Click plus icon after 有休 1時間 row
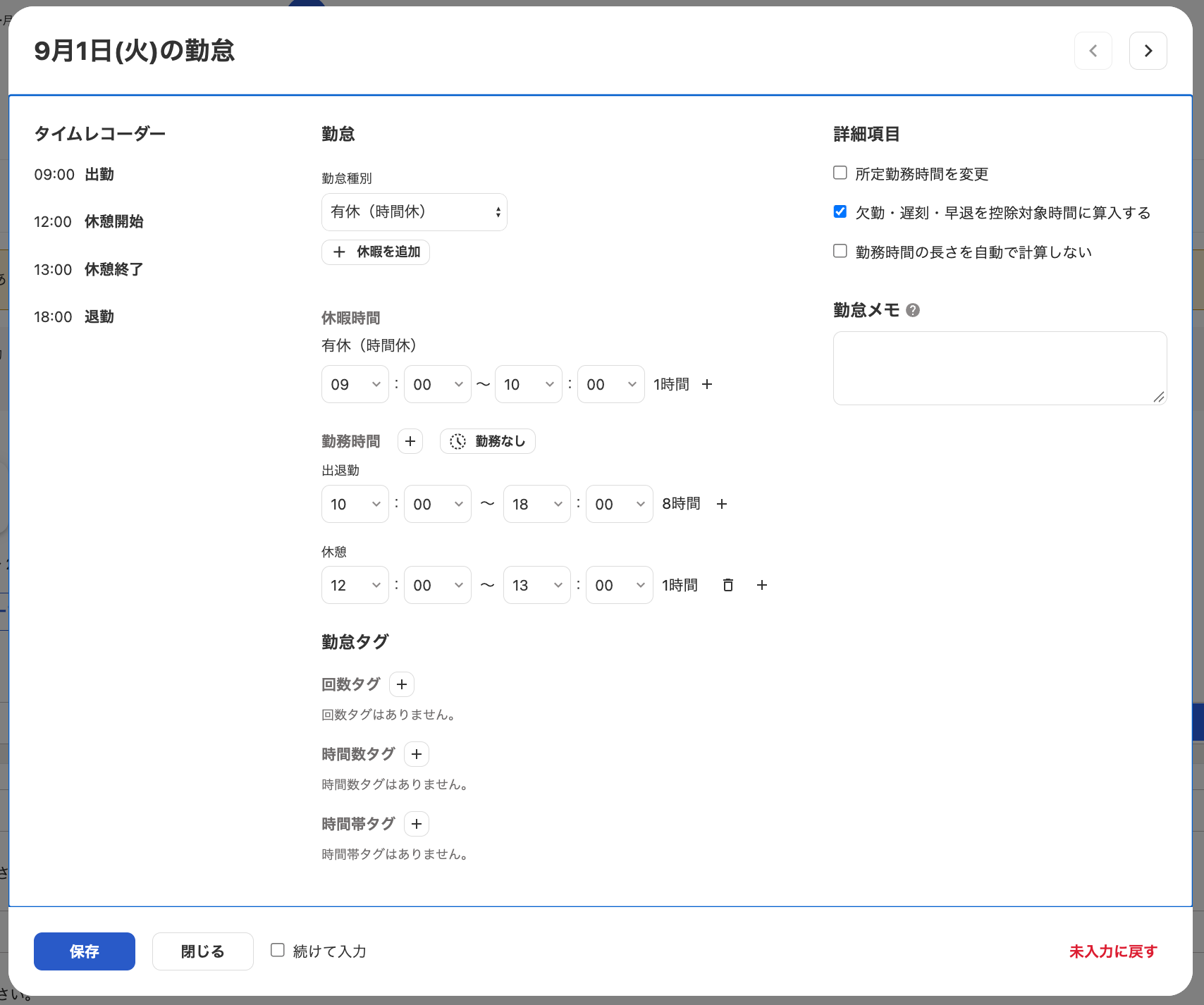1204x1005 pixels. [x=707, y=384]
